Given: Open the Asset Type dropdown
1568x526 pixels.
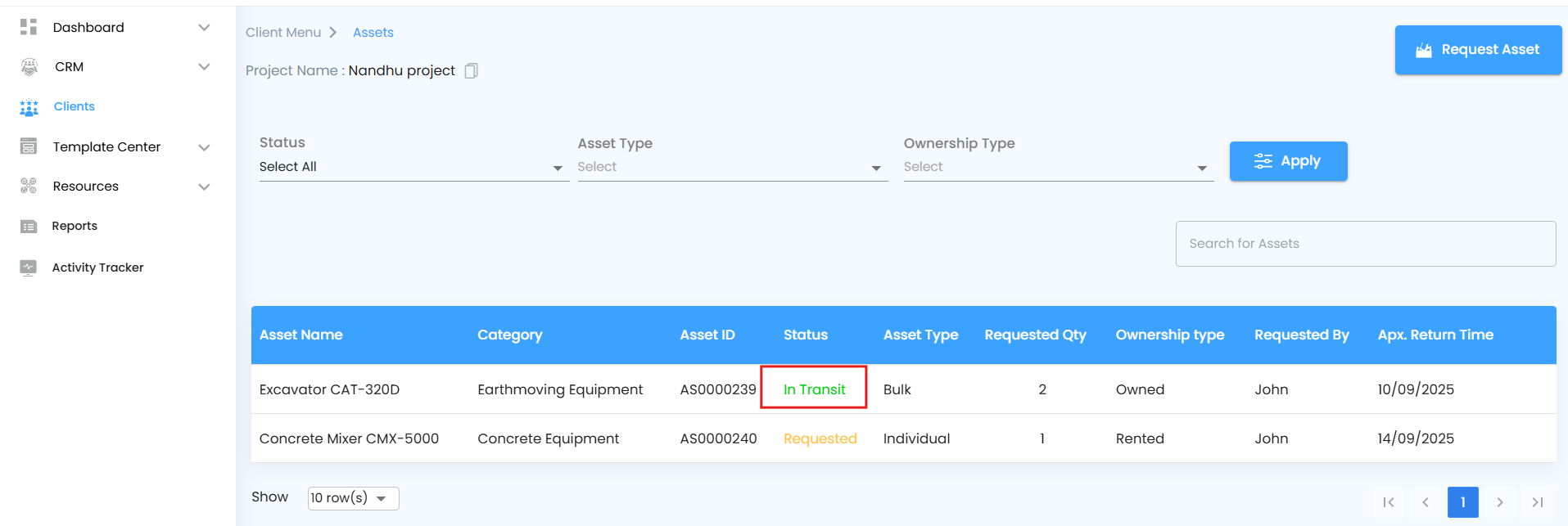Looking at the screenshot, I should tap(732, 167).
